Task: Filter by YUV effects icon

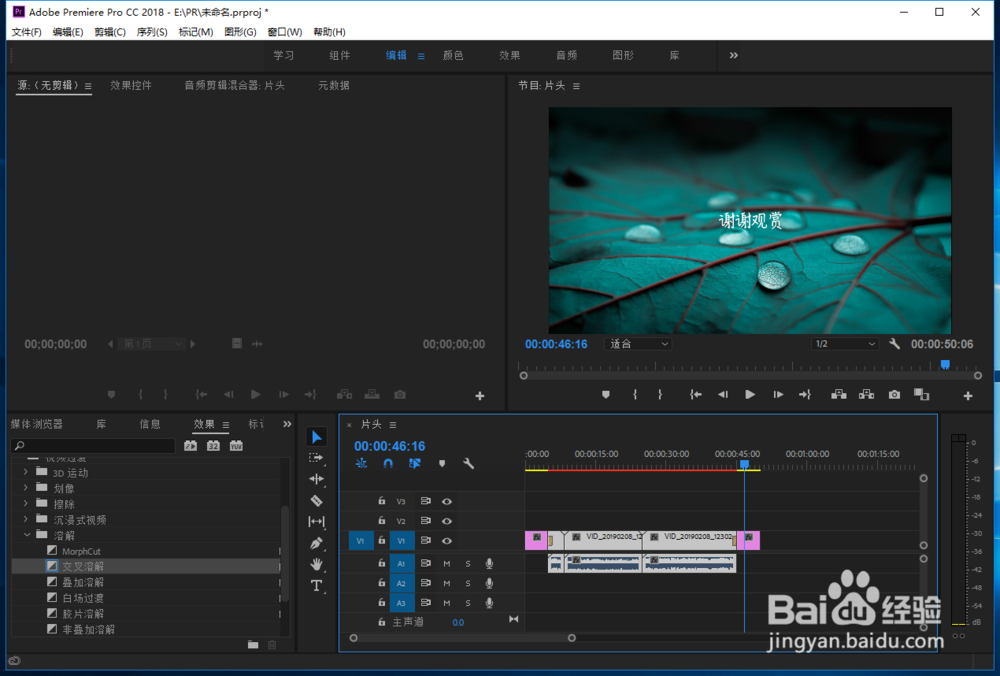Action: 236,446
